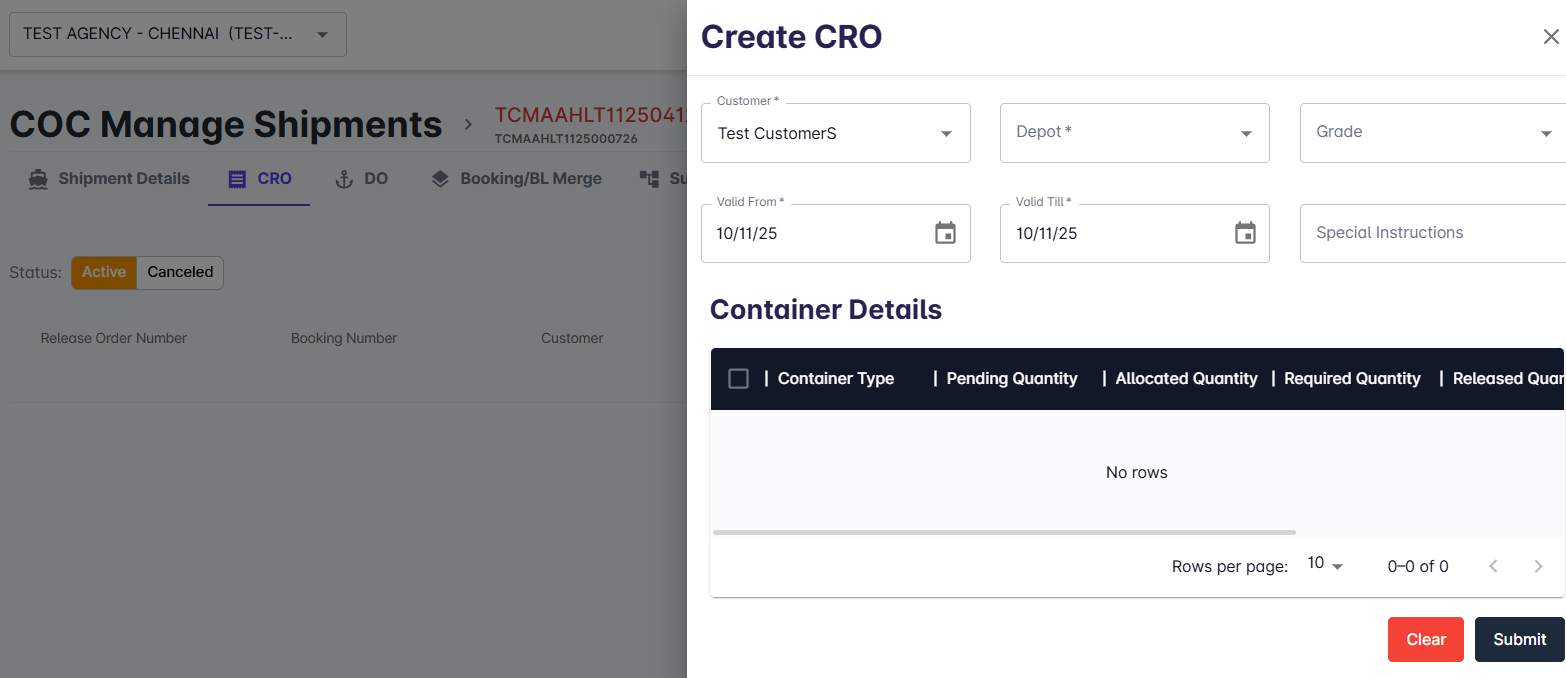1566x678 pixels.
Task: Click the anchor icon for DO
Action: pos(344,179)
